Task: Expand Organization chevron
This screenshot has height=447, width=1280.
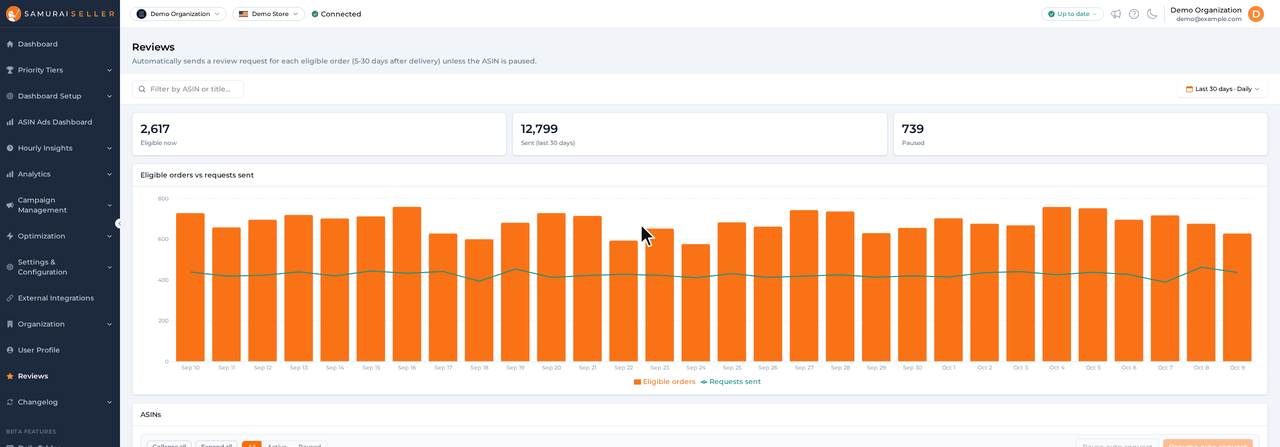Action: click(109, 324)
